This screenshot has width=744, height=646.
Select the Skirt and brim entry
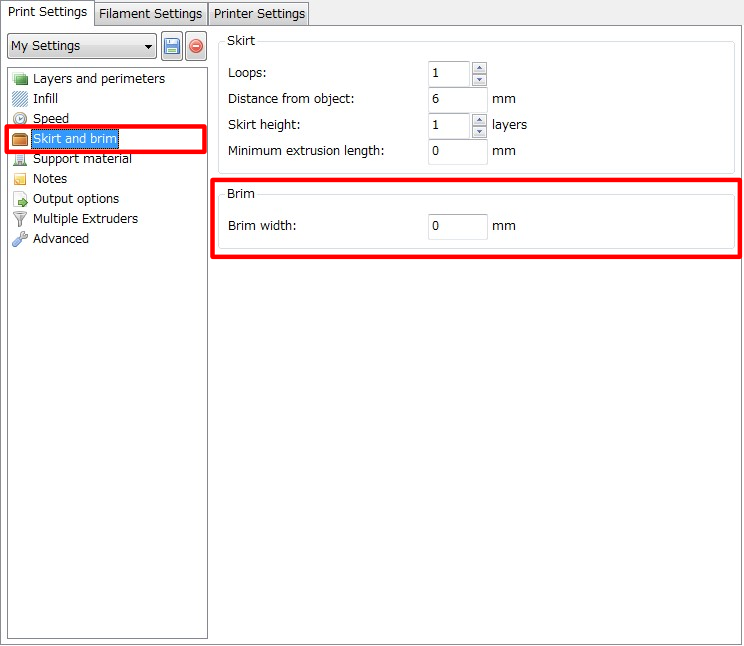coord(74,139)
